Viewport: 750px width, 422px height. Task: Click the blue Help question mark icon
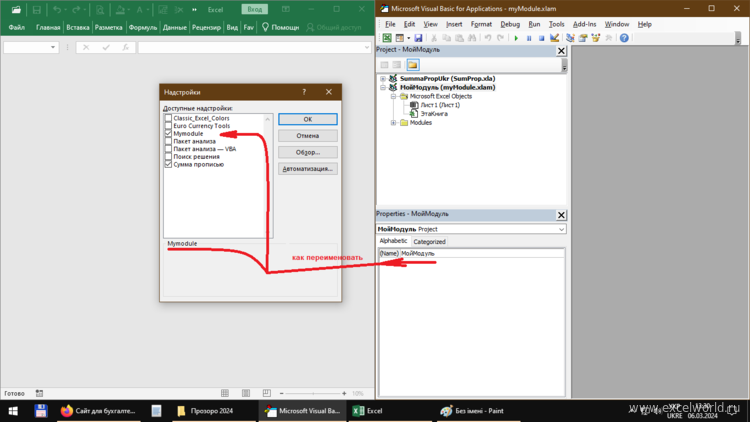pos(624,38)
